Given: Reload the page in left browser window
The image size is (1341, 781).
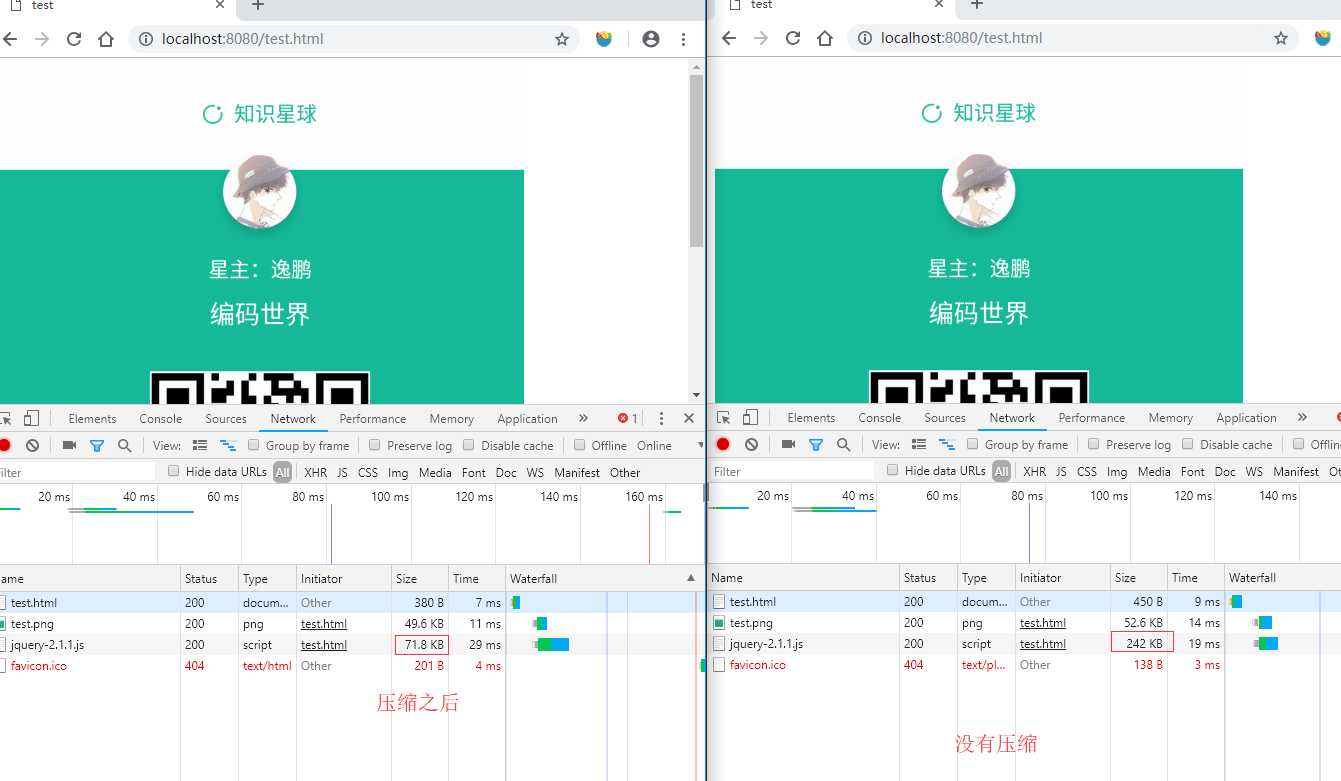Looking at the screenshot, I should 73,39.
